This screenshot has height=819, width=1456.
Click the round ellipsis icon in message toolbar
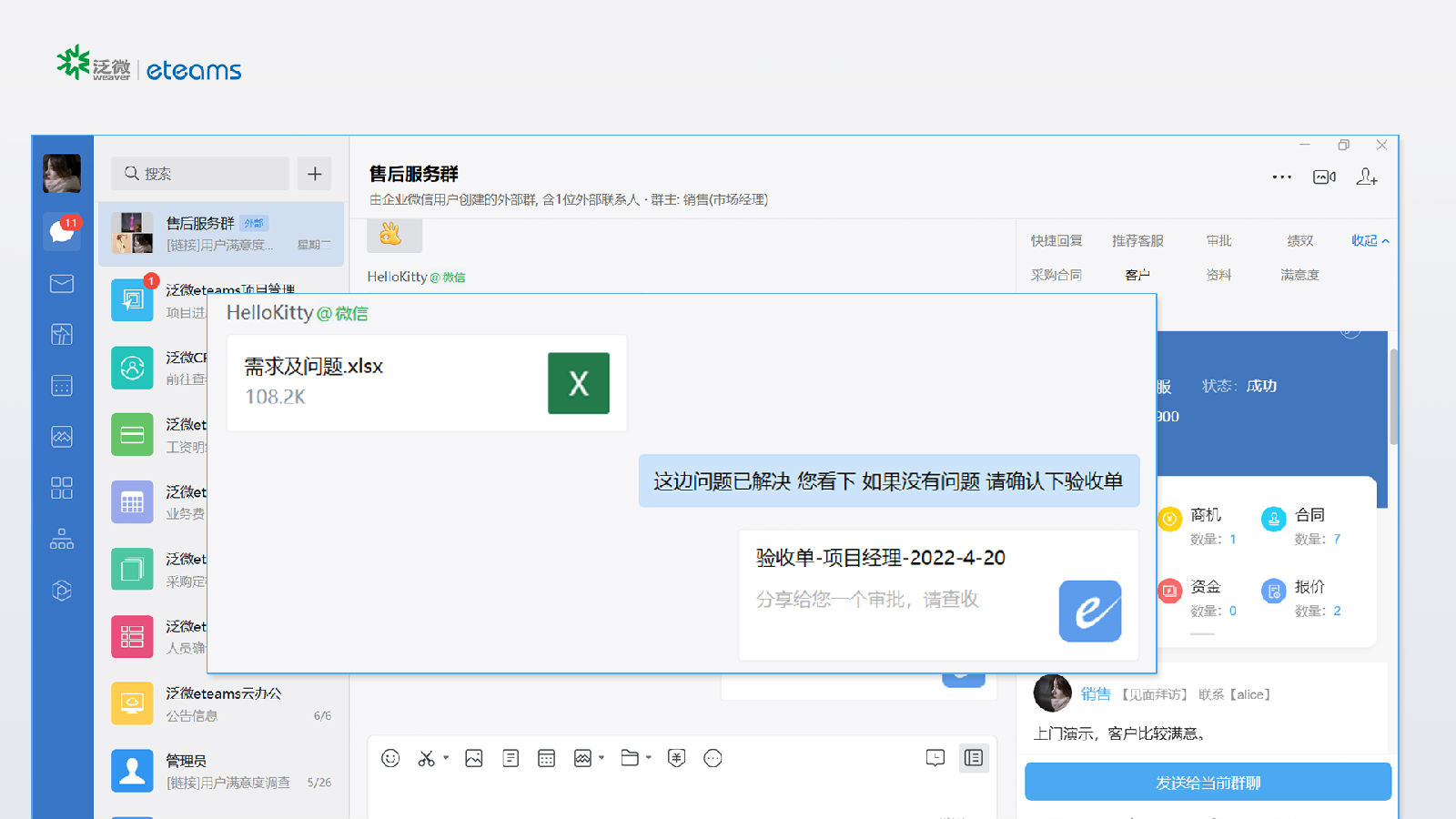pyautogui.click(x=713, y=758)
